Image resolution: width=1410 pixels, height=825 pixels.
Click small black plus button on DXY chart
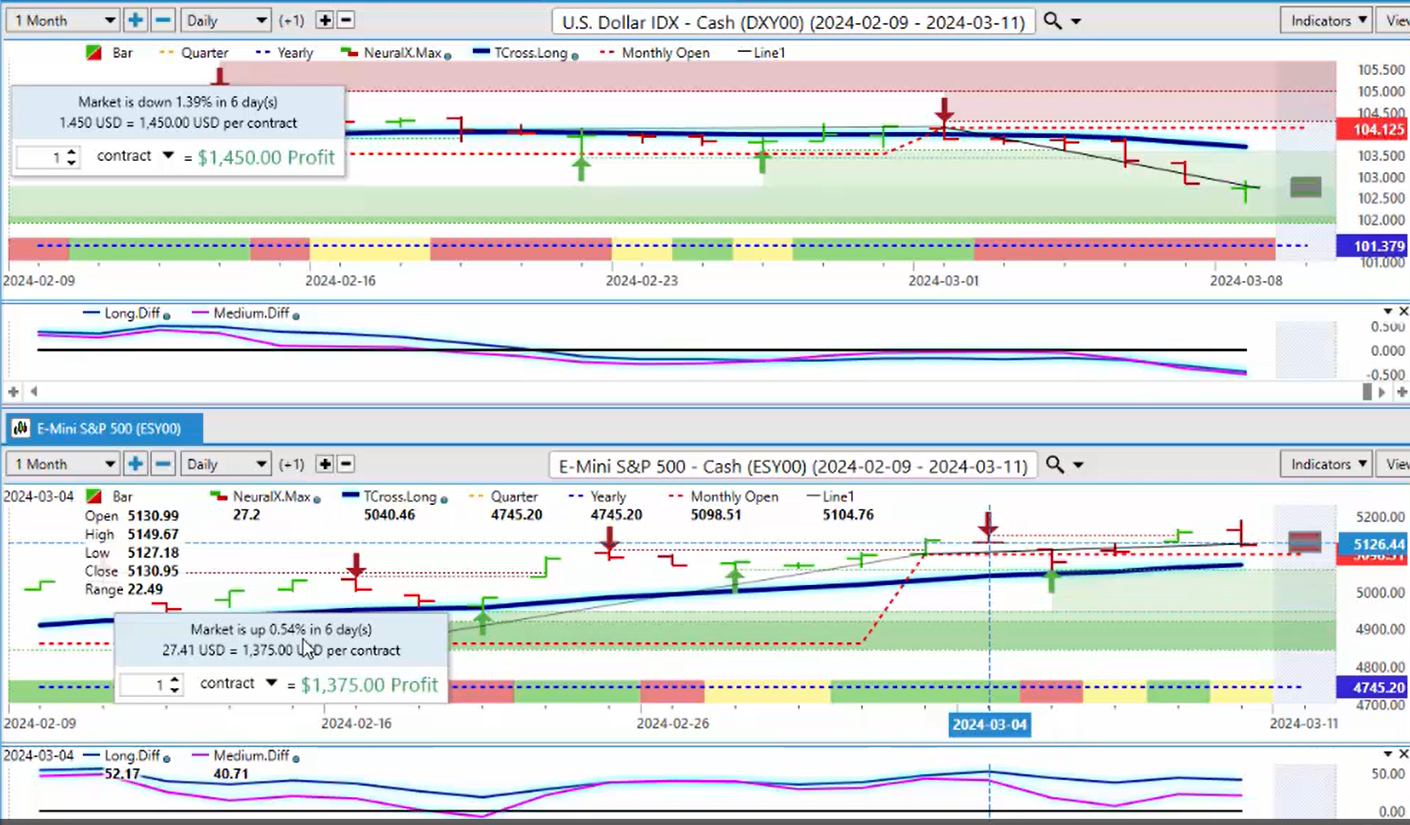pyautogui.click(x=325, y=20)
